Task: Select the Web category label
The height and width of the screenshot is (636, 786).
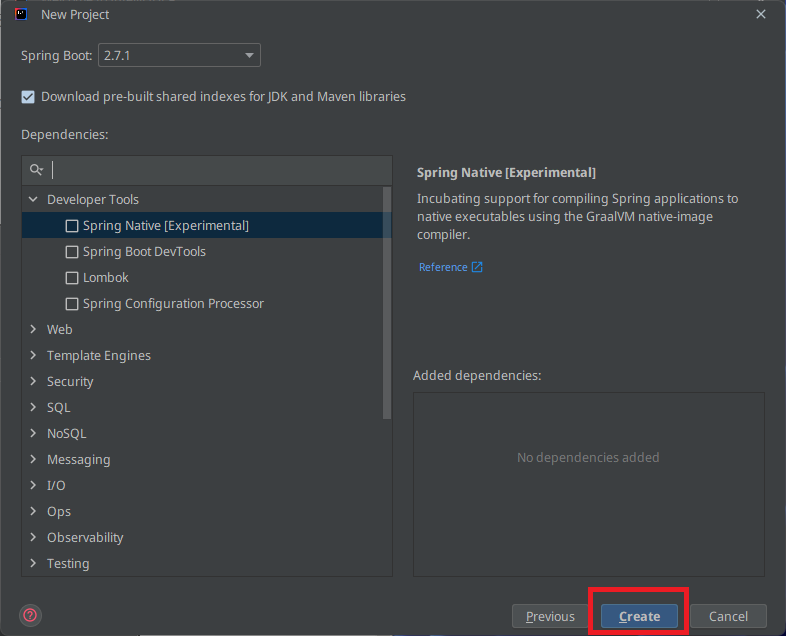Action: point(60,329)
